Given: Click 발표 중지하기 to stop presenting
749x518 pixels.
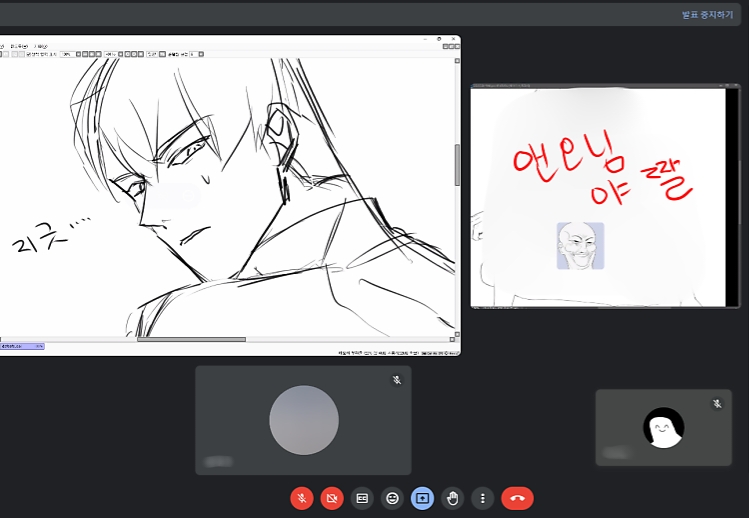Looking at the screenshot, I should click(x=709, y=15).
